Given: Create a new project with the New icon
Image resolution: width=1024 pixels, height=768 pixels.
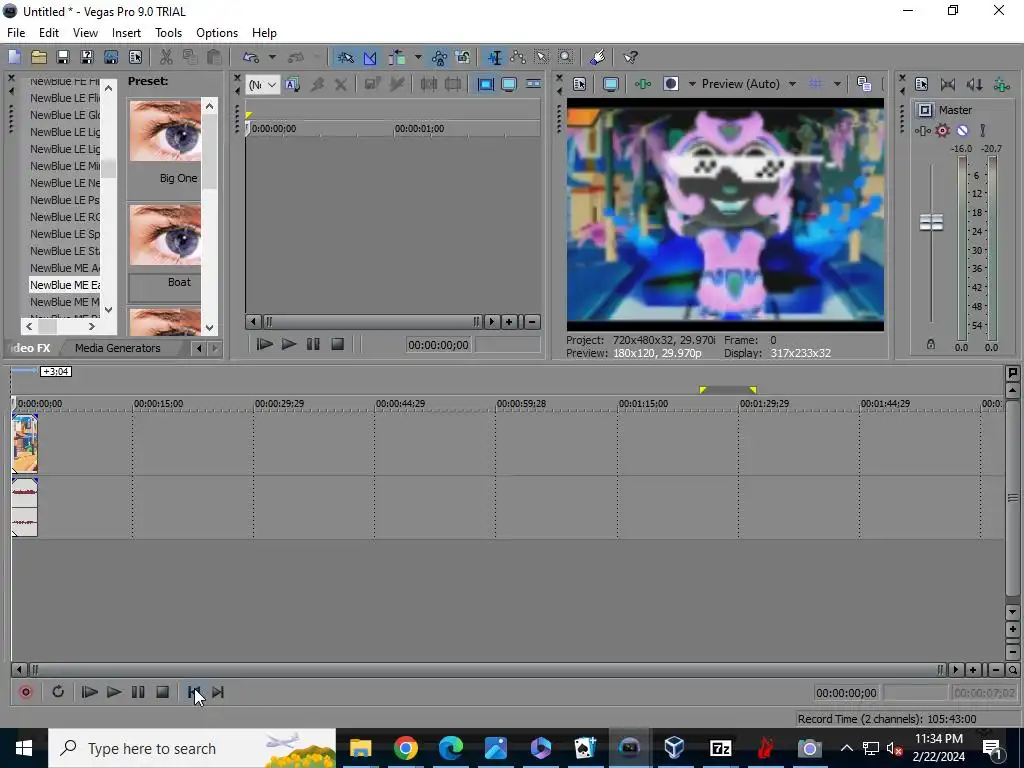Looking at the screenshot, I should tap(14, 57).
